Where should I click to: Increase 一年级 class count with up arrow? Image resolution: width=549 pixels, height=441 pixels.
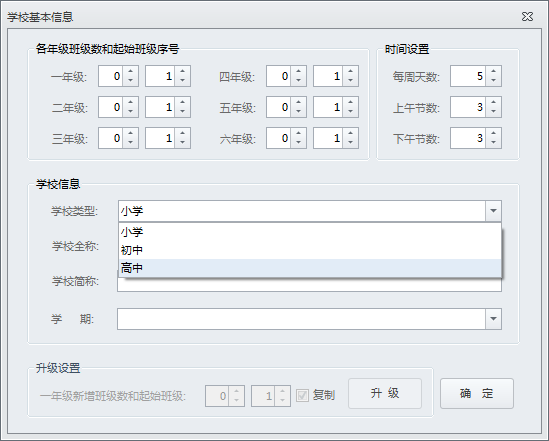(x=130, y=71)
